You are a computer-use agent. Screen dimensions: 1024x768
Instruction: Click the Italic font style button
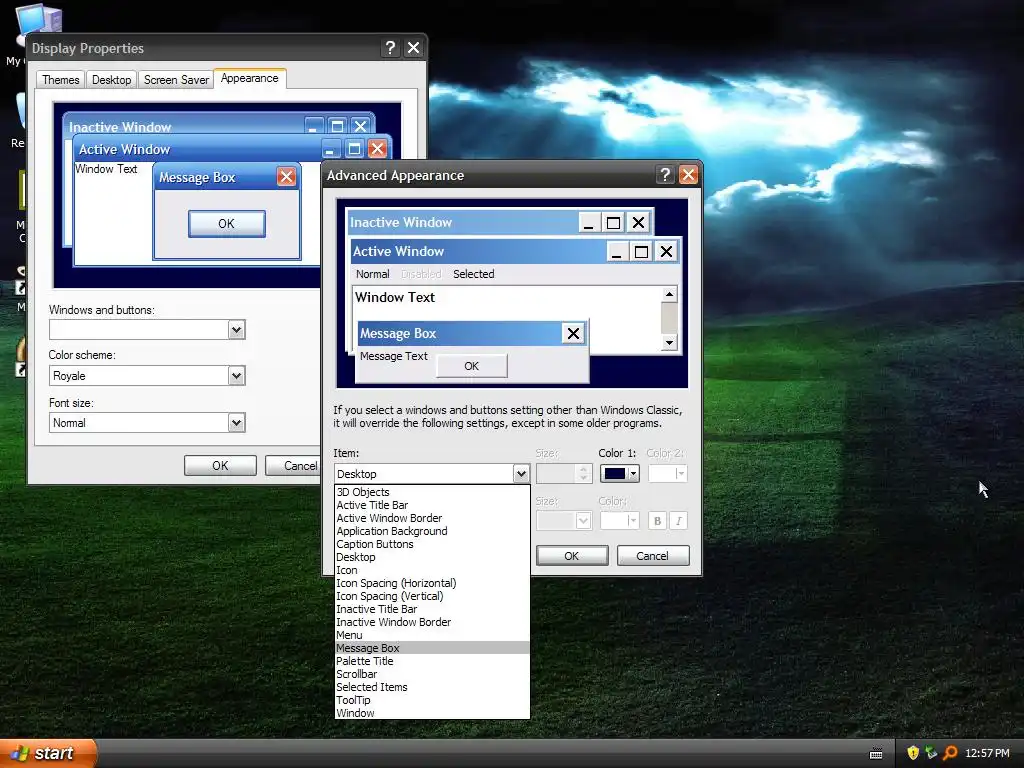coord(679,520)
